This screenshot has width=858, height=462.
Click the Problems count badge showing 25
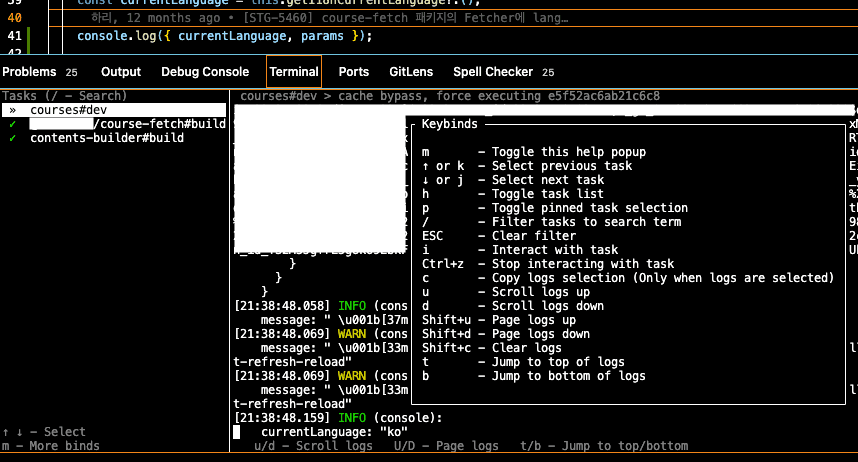[x=71, y=73]
